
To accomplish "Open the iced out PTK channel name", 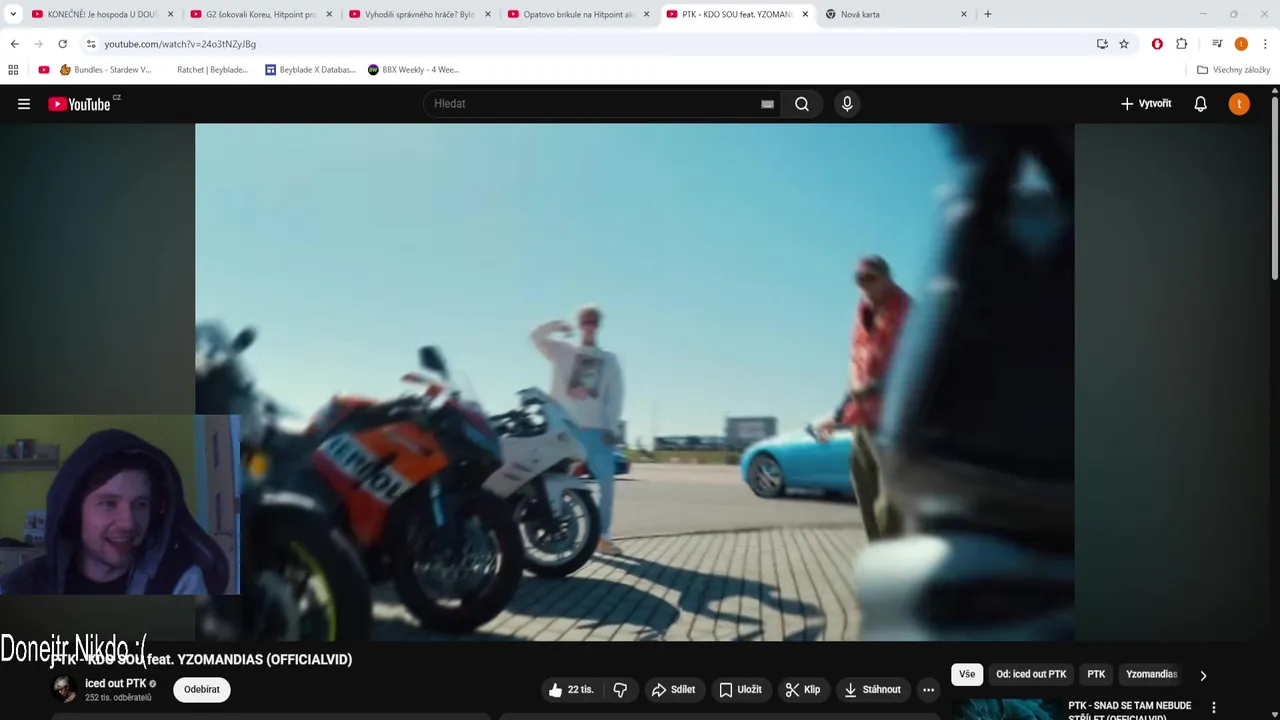I will [x=115, y=684].
